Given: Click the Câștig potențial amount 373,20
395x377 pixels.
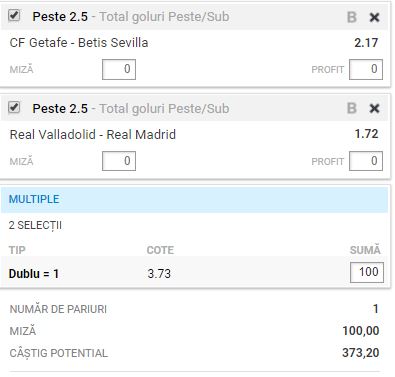Looking at the screenshot, I should 361,353.
